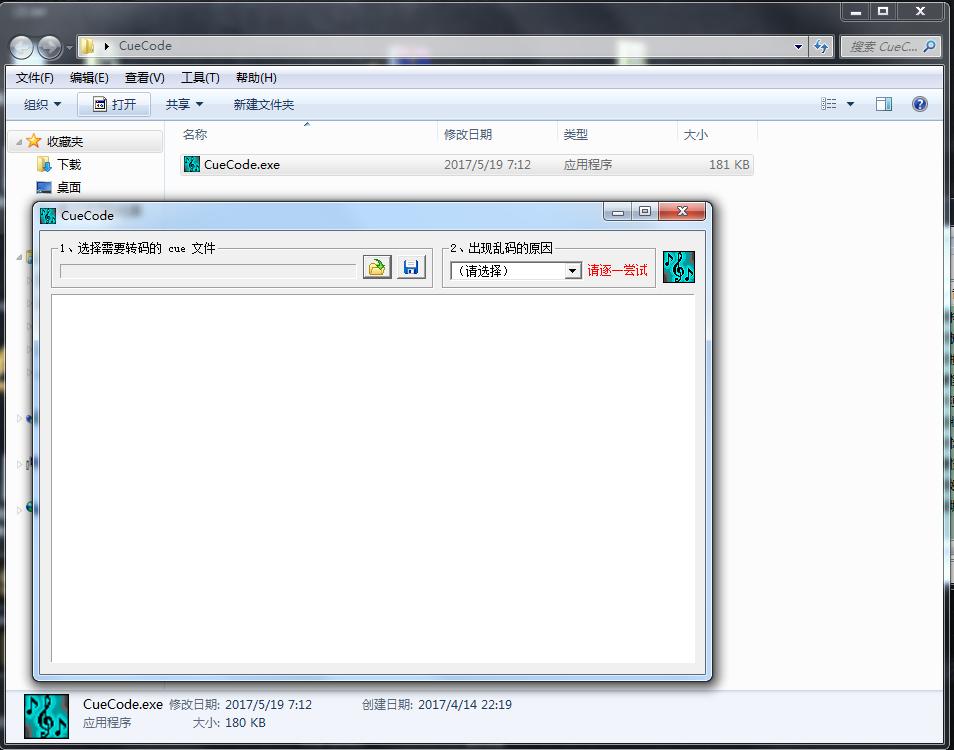Open the 文件(F) menu

[35, 78]
